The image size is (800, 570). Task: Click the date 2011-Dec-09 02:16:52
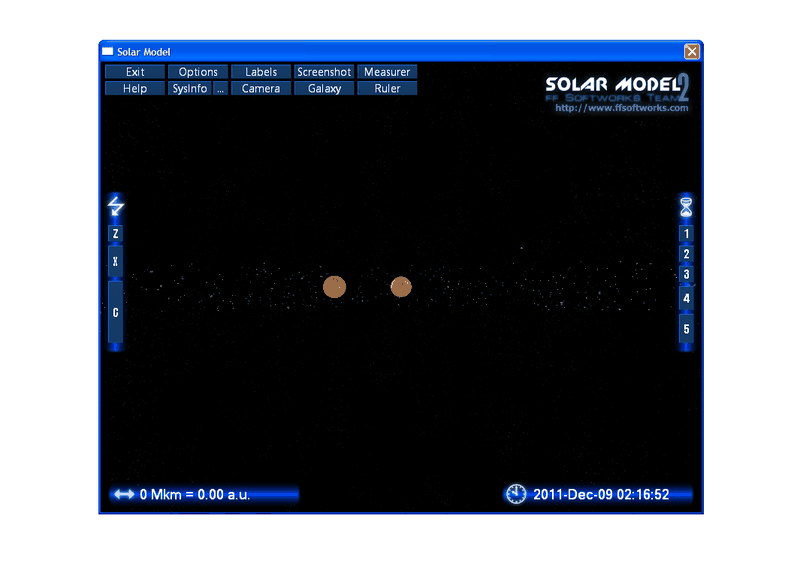tap(601, 494)
